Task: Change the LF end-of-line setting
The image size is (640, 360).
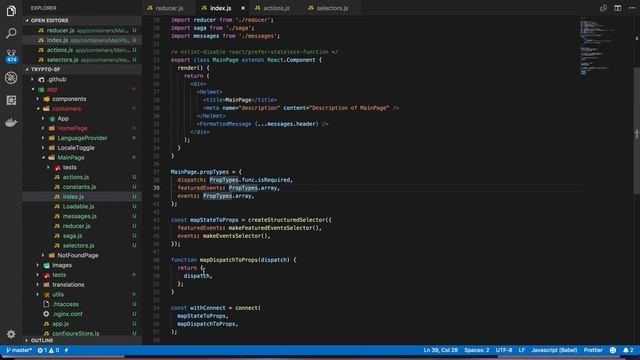Action: tap(522, 350)
